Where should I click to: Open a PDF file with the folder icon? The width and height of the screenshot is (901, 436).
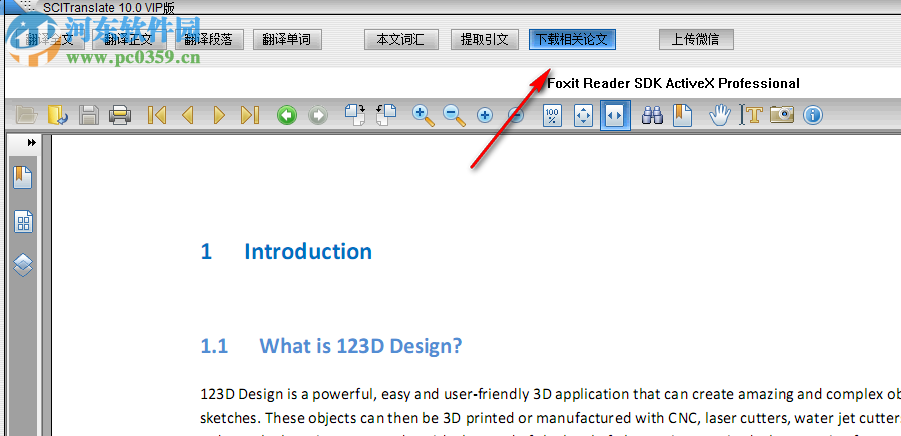click(26, 115)
